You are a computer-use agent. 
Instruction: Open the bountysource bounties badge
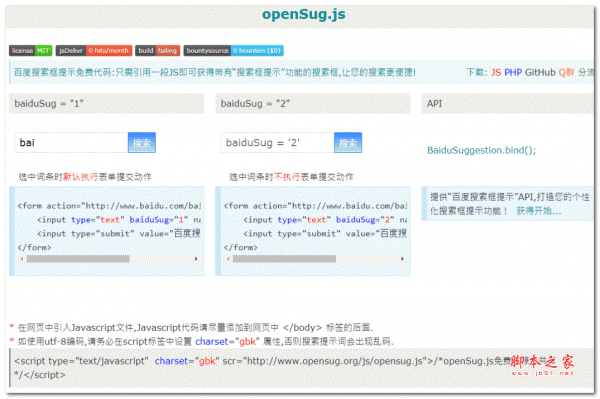233,50
